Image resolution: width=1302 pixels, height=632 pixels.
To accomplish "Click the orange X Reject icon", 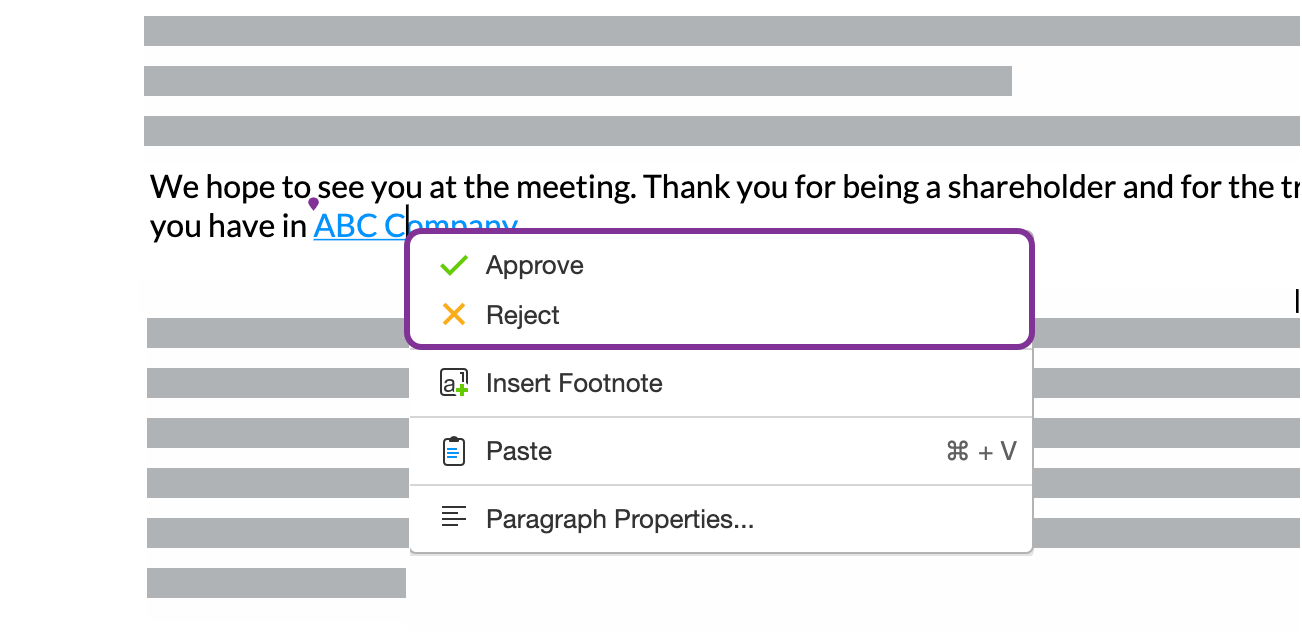I will [453, 314].
